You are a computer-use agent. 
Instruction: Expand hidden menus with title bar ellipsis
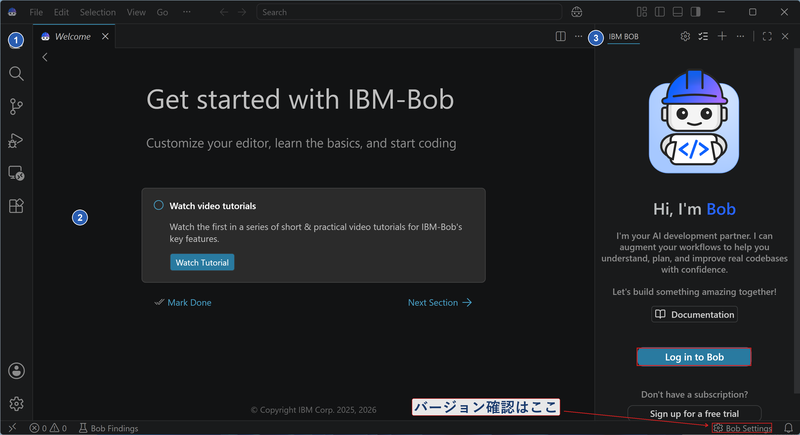pos(187,12)
